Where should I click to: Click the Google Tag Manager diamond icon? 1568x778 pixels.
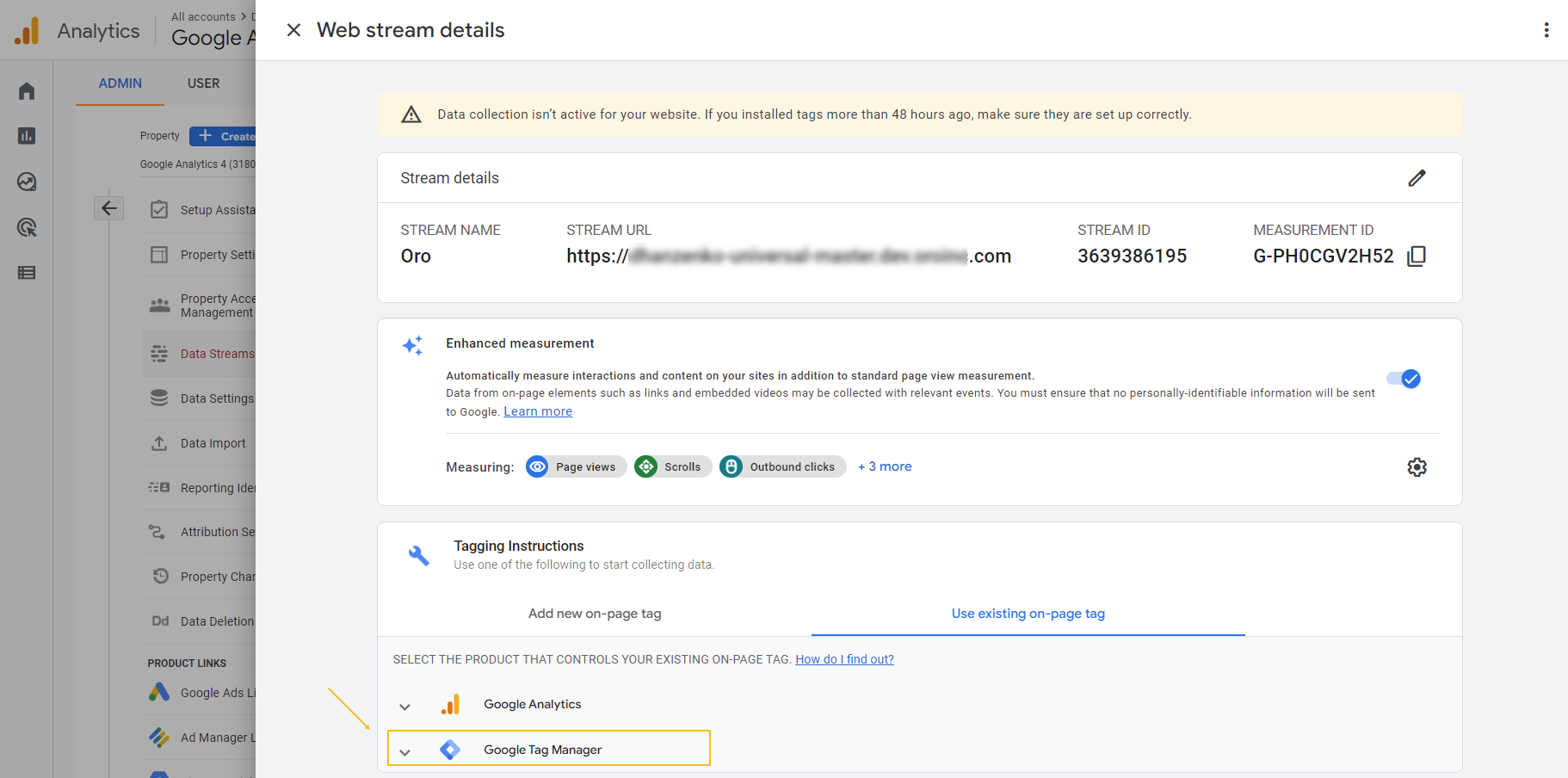(450, 750)
